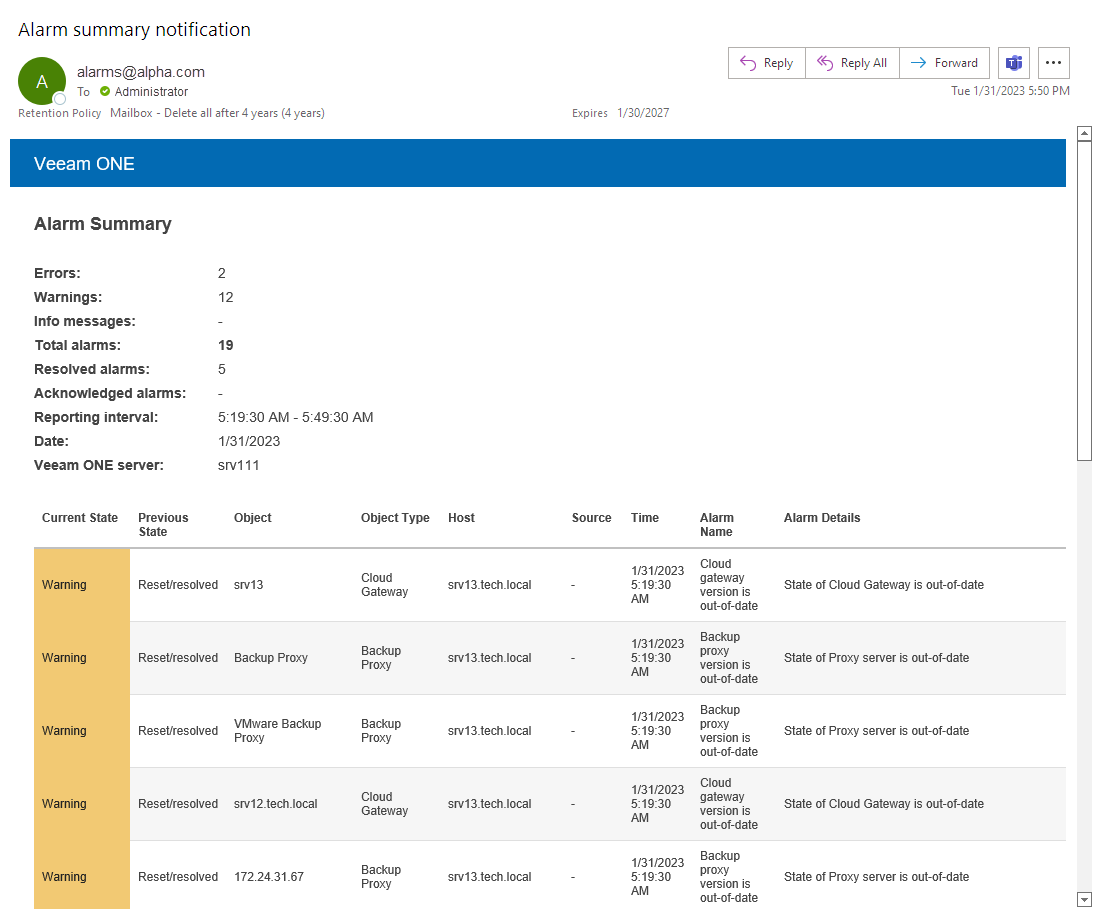Click the Object Type column header

click(395, 518)
